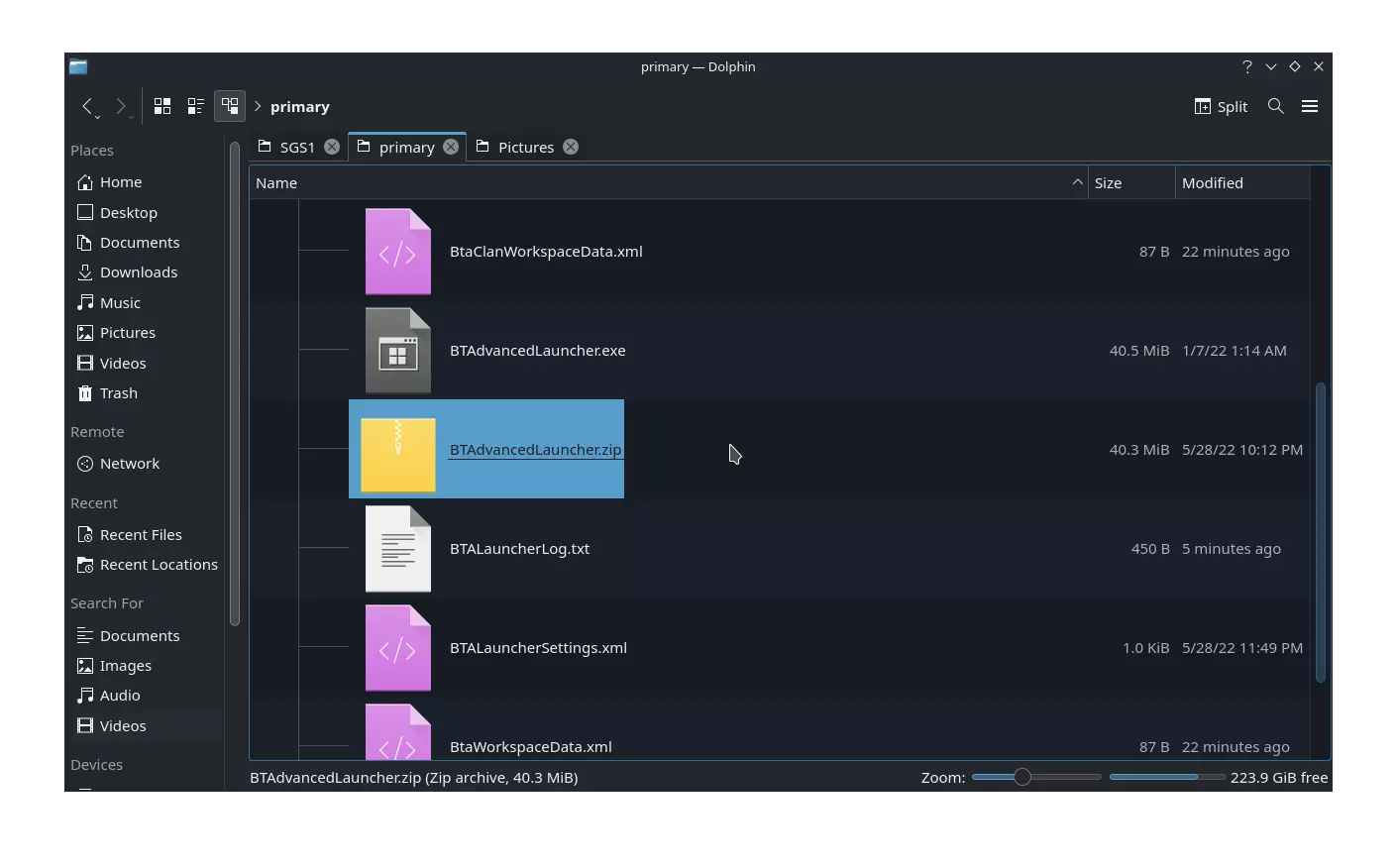Switch to Icons view mode
Screen dimensions: 1397x868
point(162,106)
